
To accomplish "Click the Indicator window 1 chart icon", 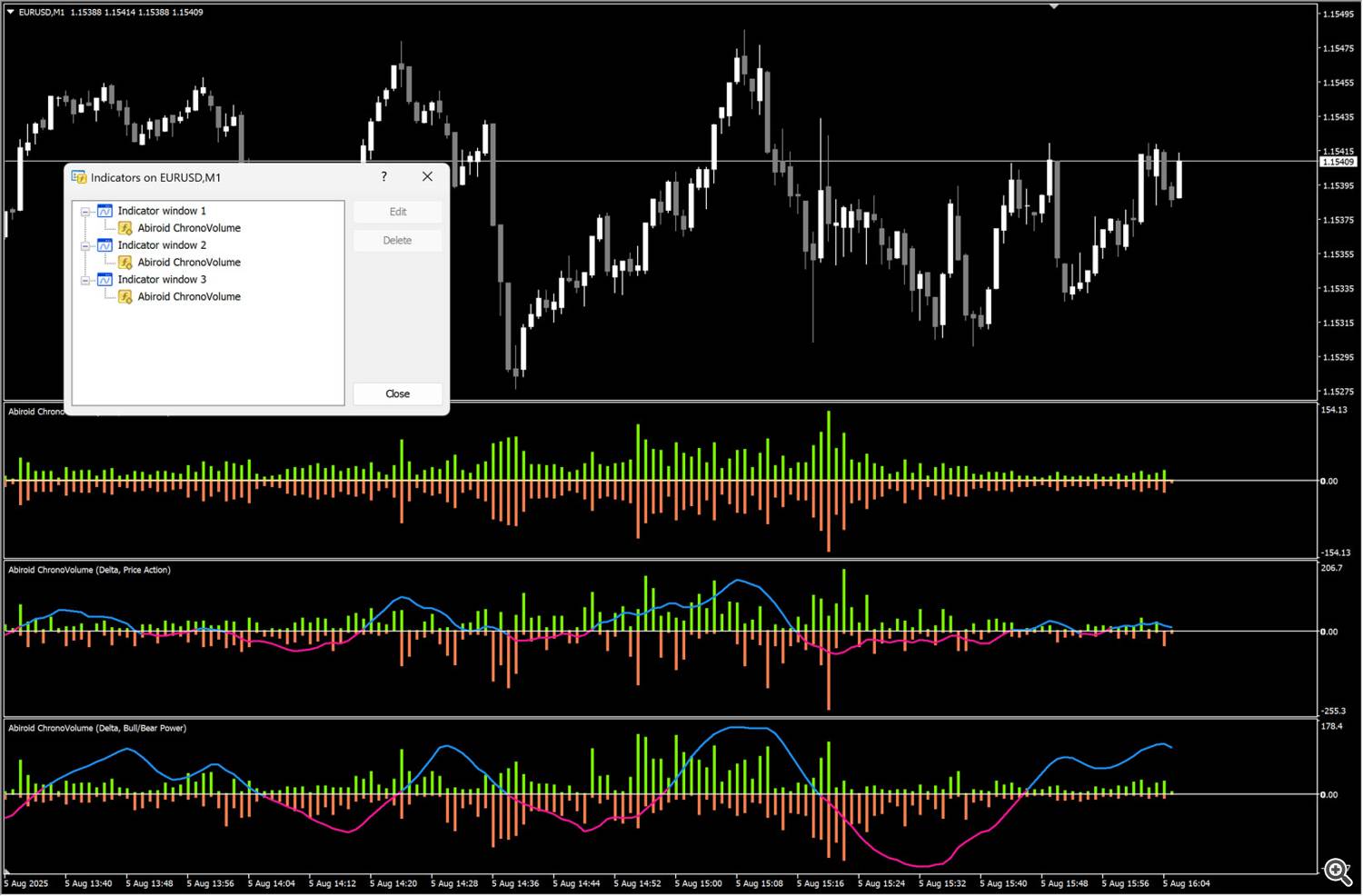I will (x=104, y=211).
